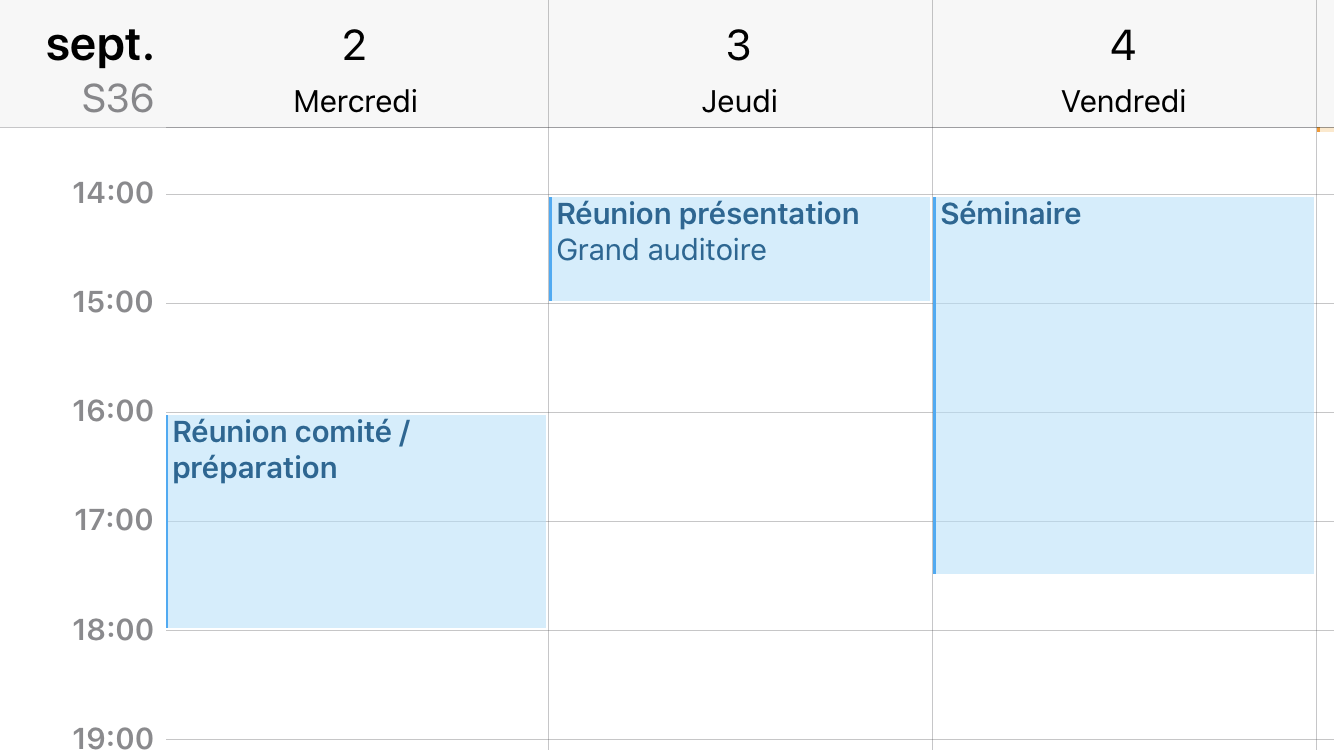Screen dimensions: 1334x750
Task: Click the Grand auditoire location text
Action: pos(661,250)
